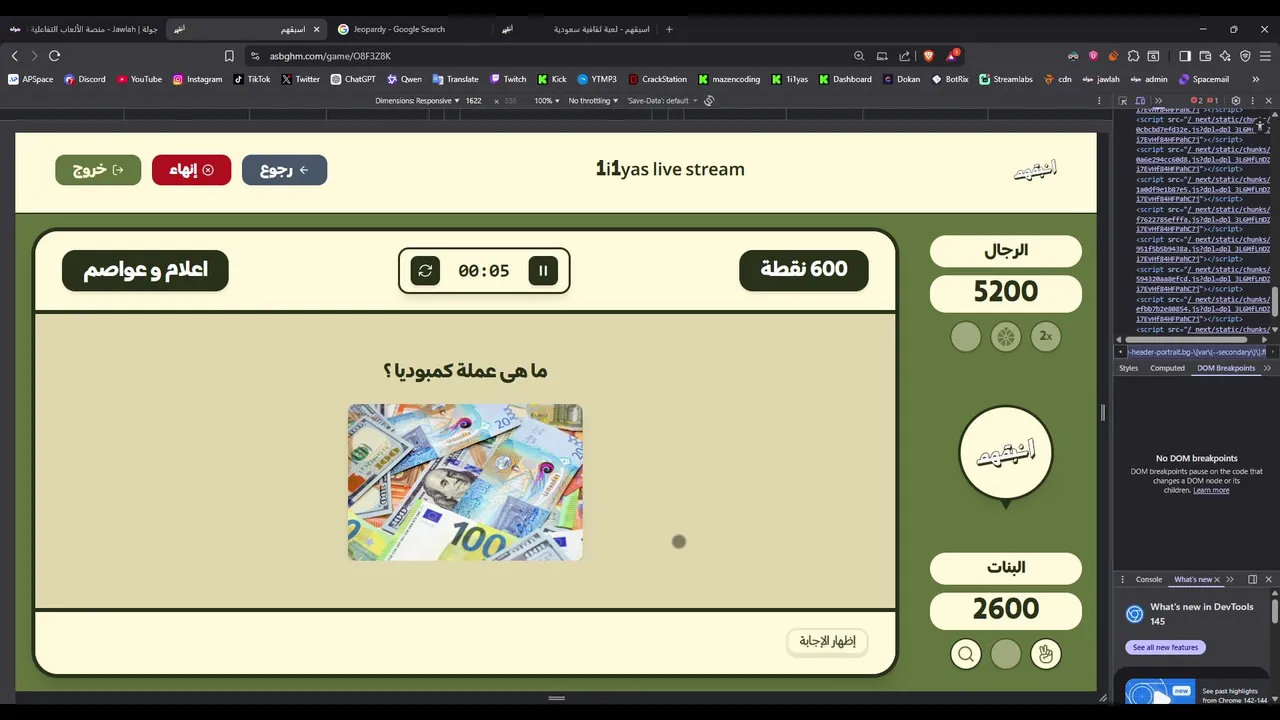Open the currency banknotes question image
The height and width of the screenshot is (720, 1280).
click(465, 482)
